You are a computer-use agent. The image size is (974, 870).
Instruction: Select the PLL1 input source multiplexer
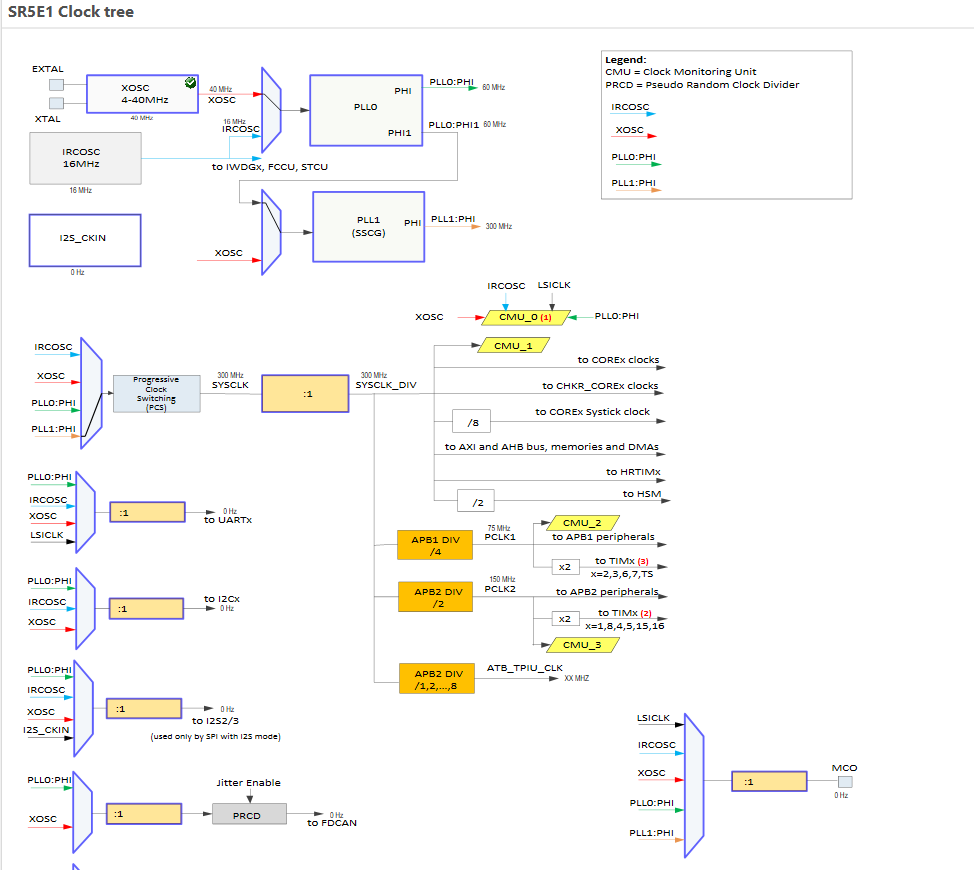tap(271, 232)
